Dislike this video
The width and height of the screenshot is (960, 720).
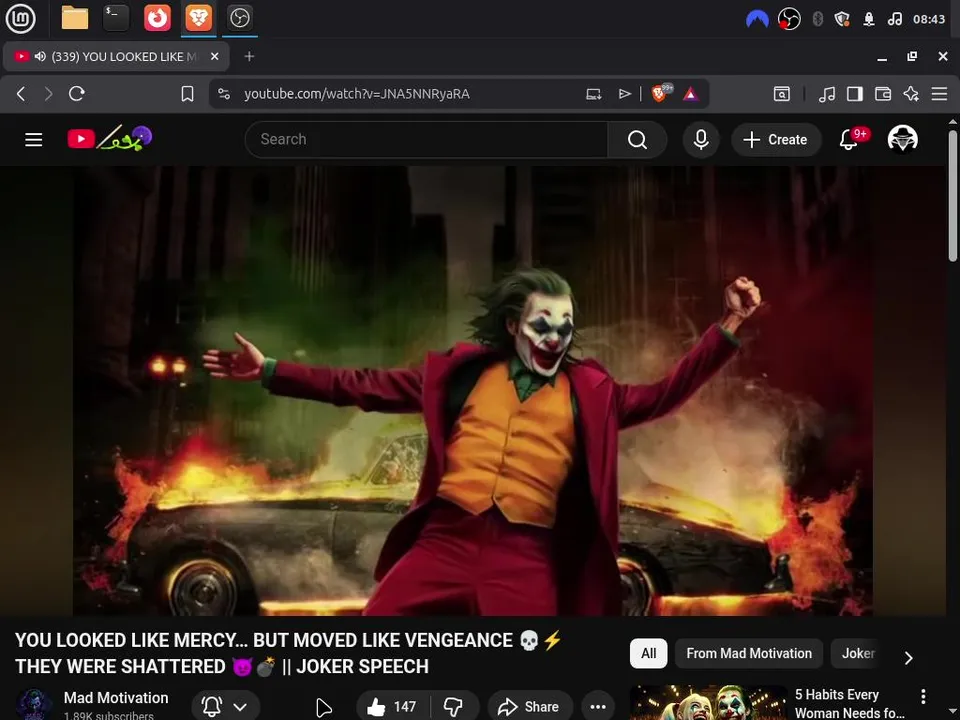[454, 707]
